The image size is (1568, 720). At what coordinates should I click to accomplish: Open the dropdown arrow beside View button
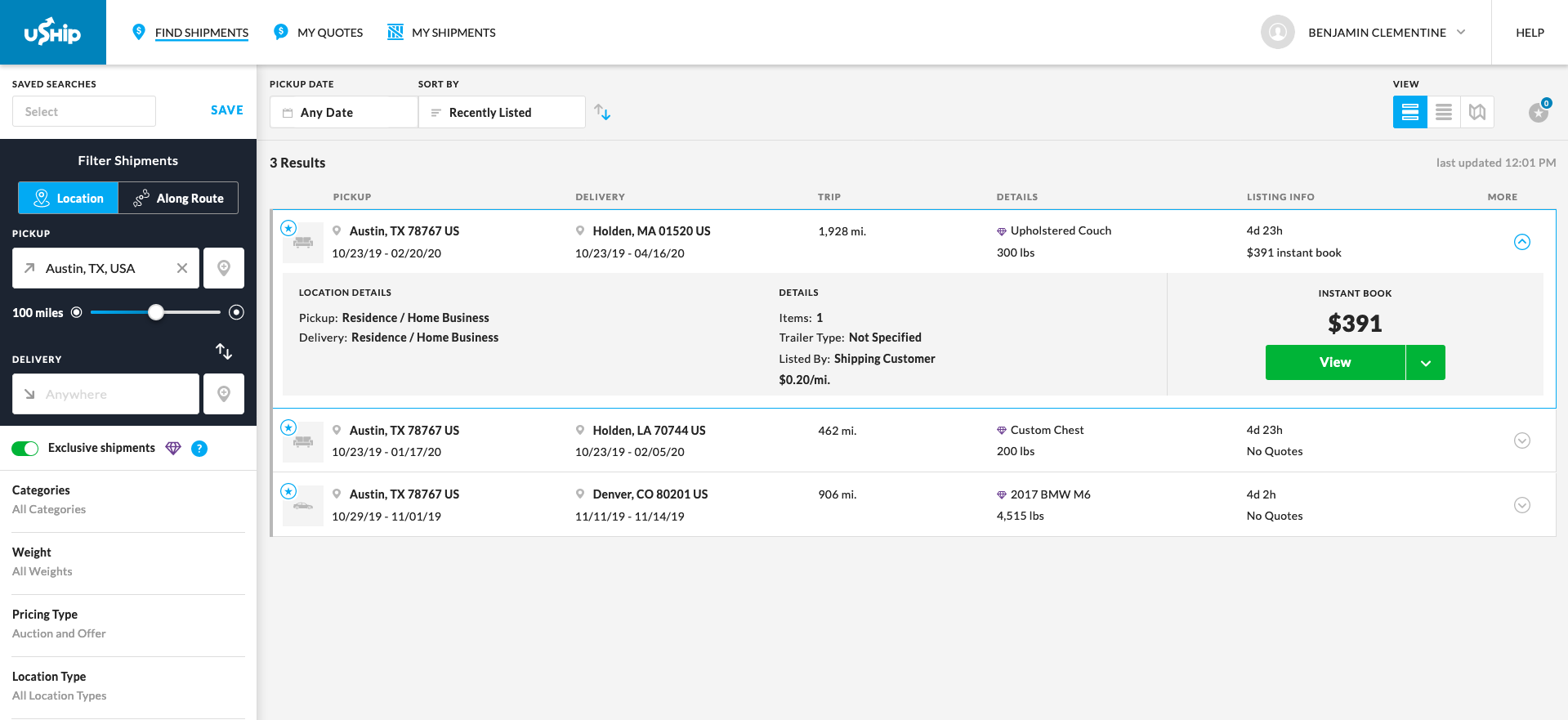tap(1425, 363)
